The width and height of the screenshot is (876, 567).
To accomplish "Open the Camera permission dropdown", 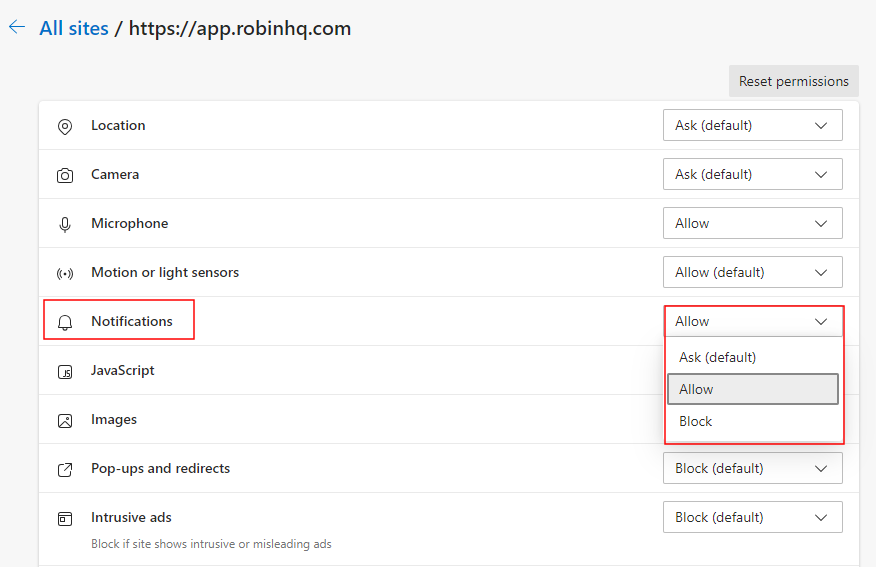I will pyautogui.click(x=752, y=174).
